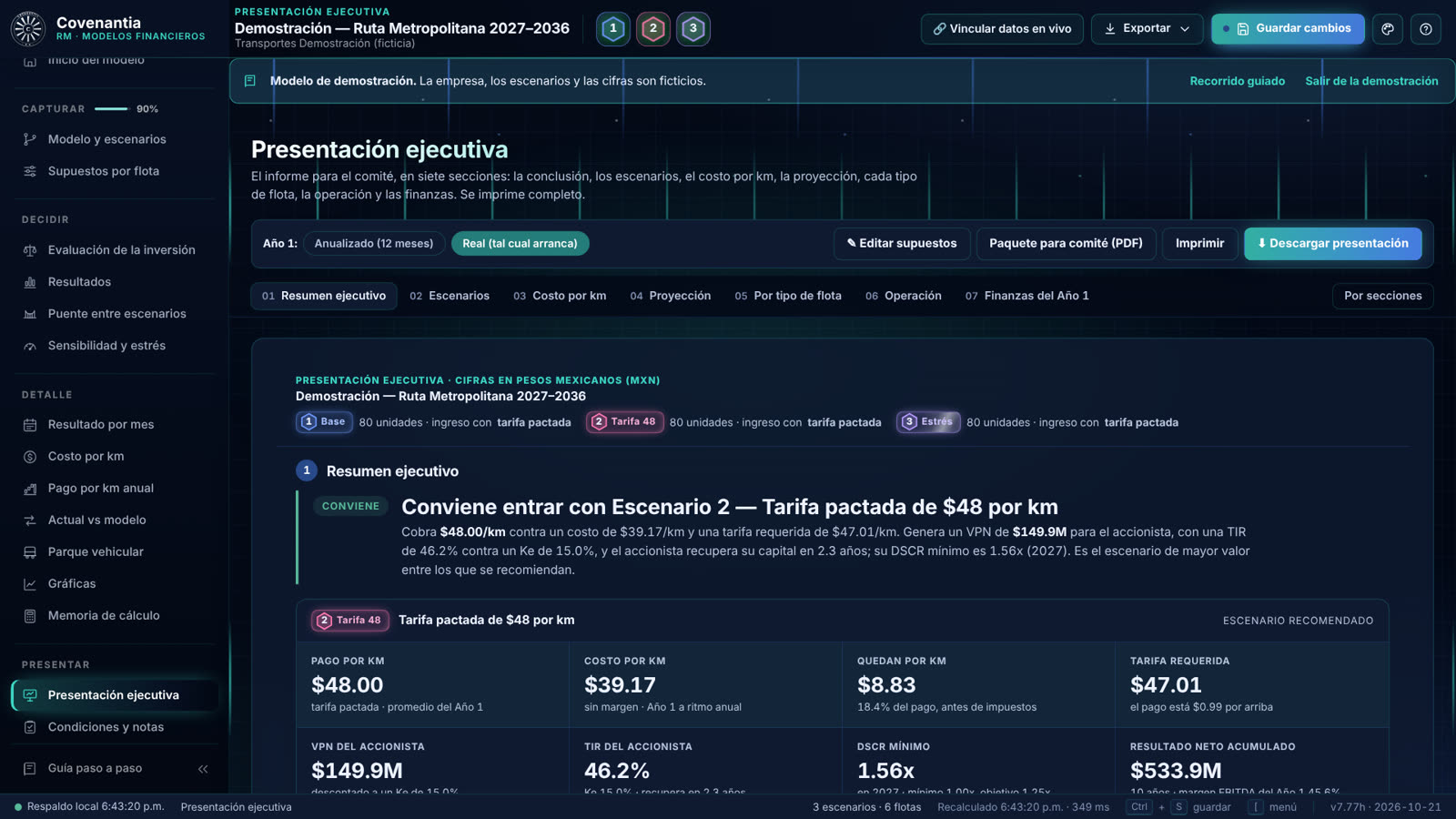Switch to the 06 Operación tab

tap(904, 296)
